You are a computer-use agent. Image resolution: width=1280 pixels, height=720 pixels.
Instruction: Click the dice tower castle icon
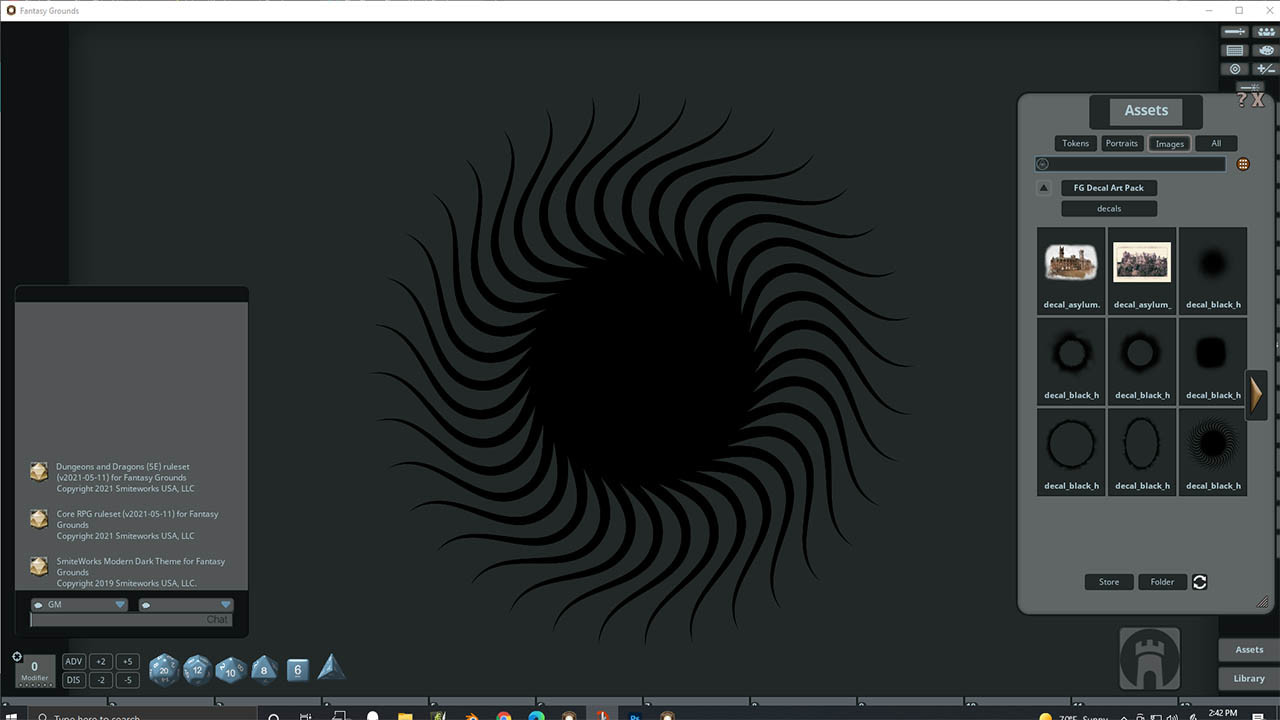(x=1148, y=658)
